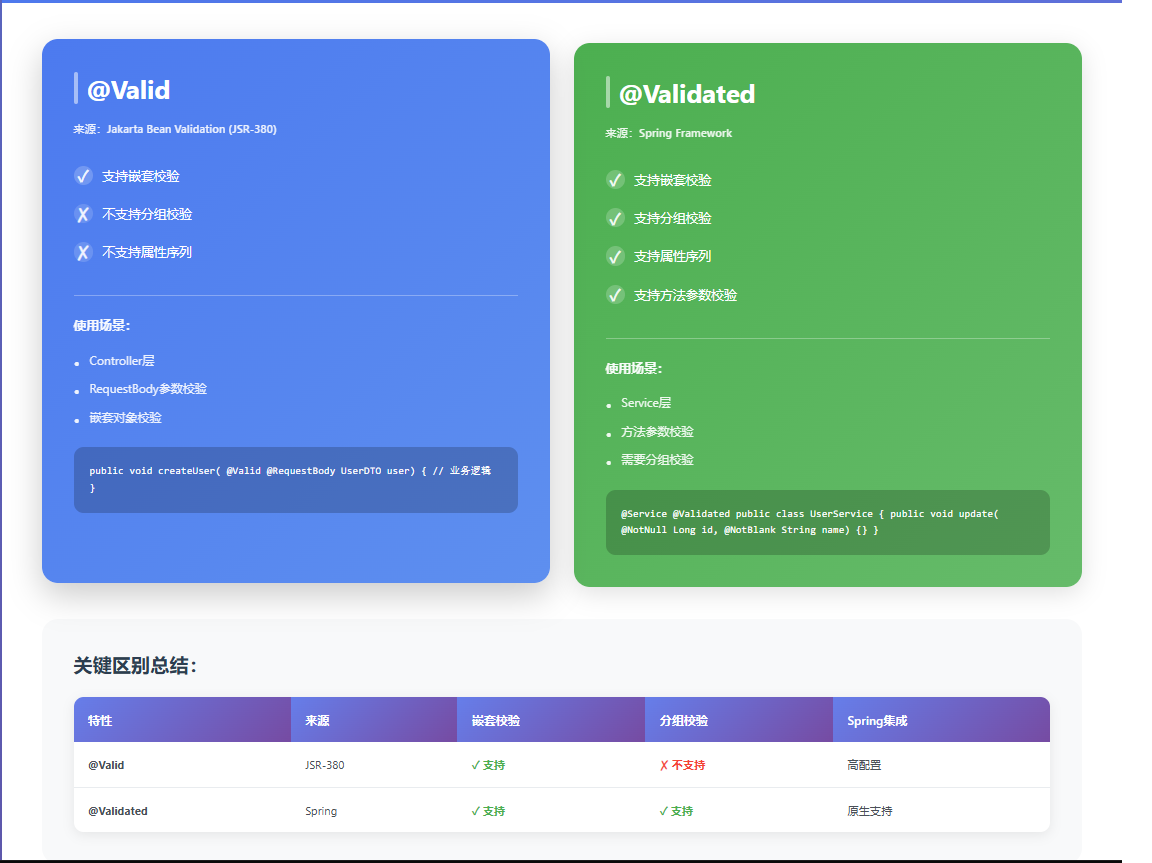Click the 来源 column header
This screenshot has width=1152, height=863.
click(374, 720)
